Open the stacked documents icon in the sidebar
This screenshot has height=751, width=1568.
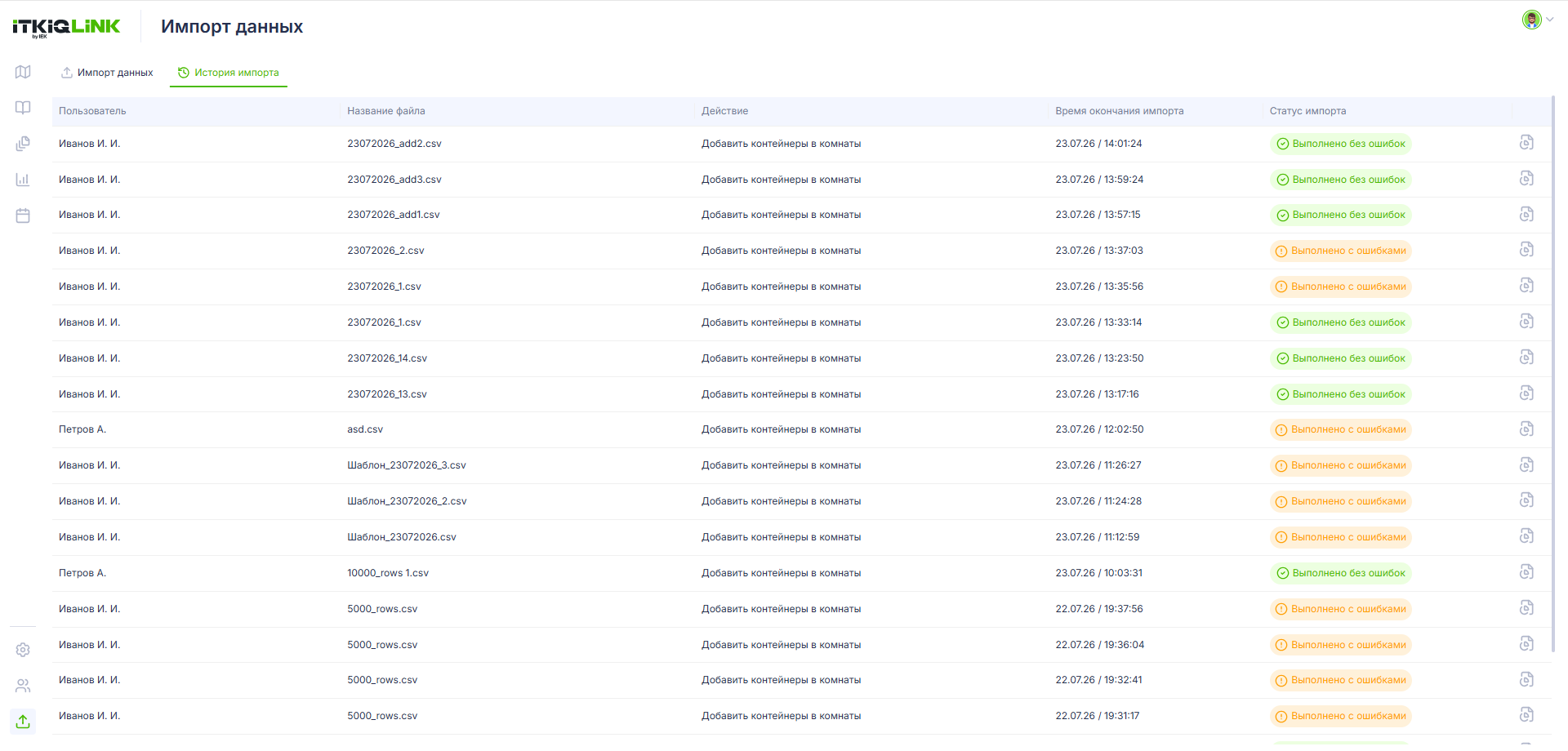[x=23, y=144]
